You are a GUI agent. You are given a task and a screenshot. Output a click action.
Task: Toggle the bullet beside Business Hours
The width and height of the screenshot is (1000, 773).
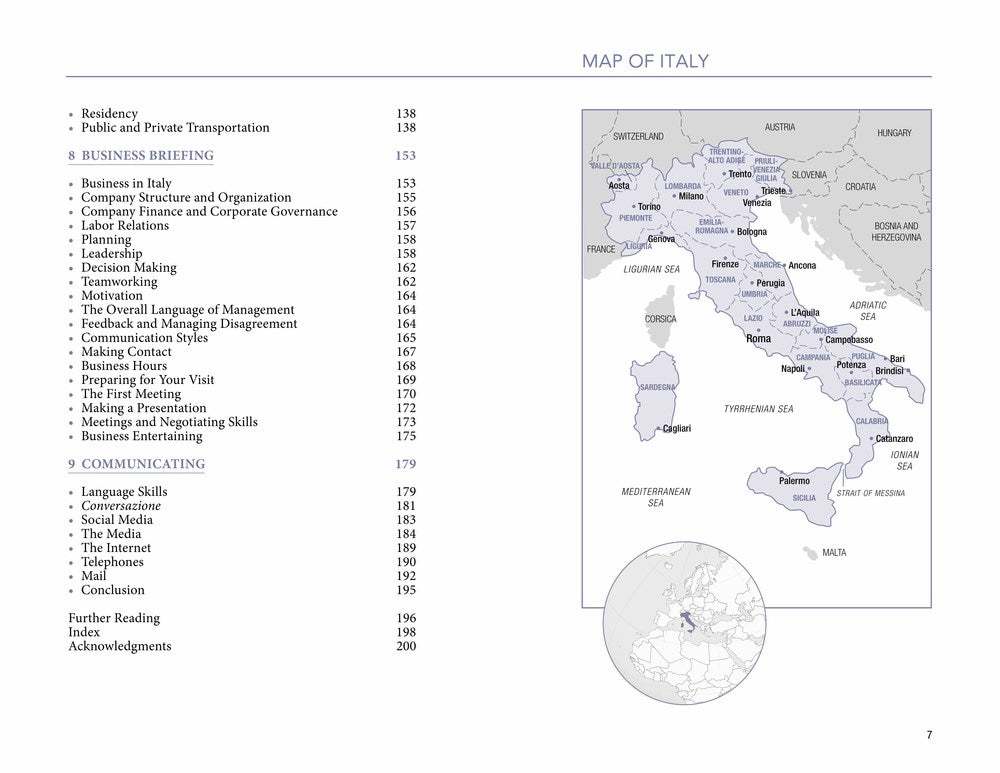coord(70,366)
